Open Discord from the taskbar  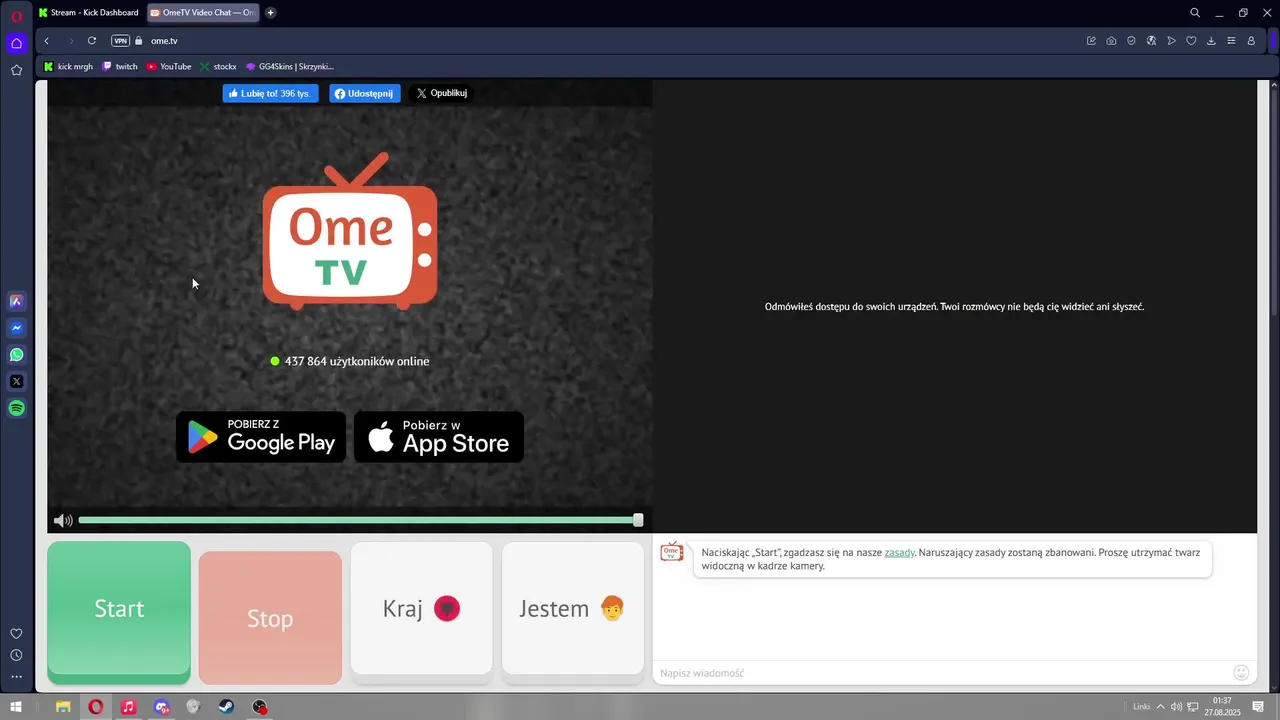[161, 707]
